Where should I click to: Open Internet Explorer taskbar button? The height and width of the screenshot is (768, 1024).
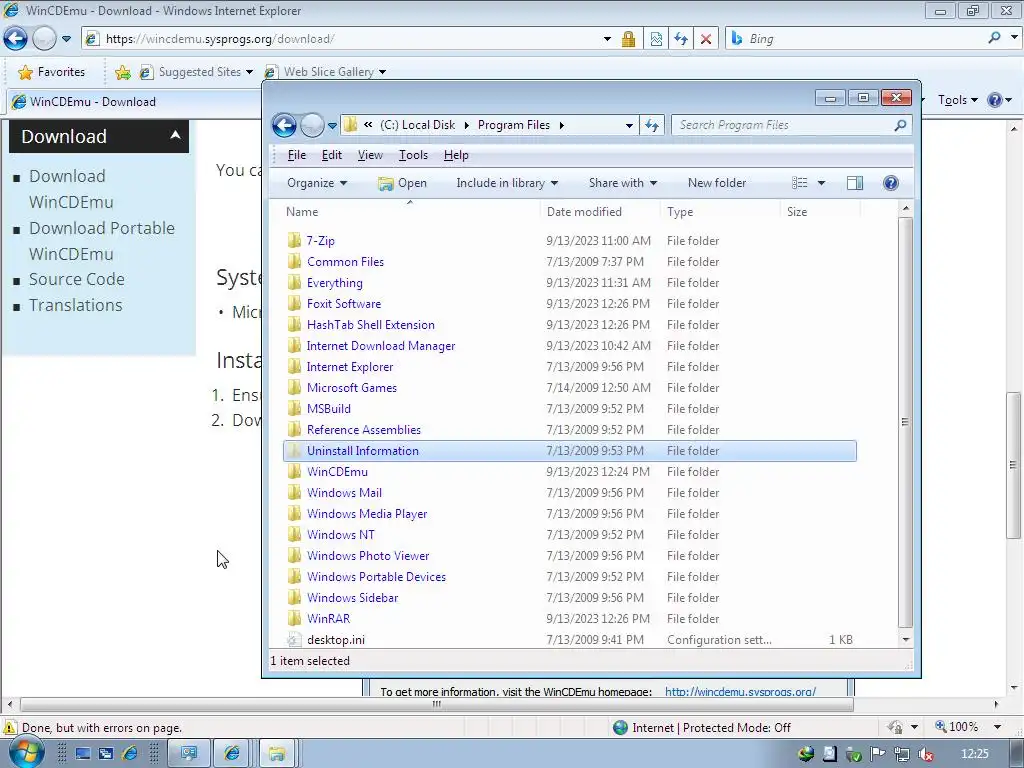[x=232, y=754]
